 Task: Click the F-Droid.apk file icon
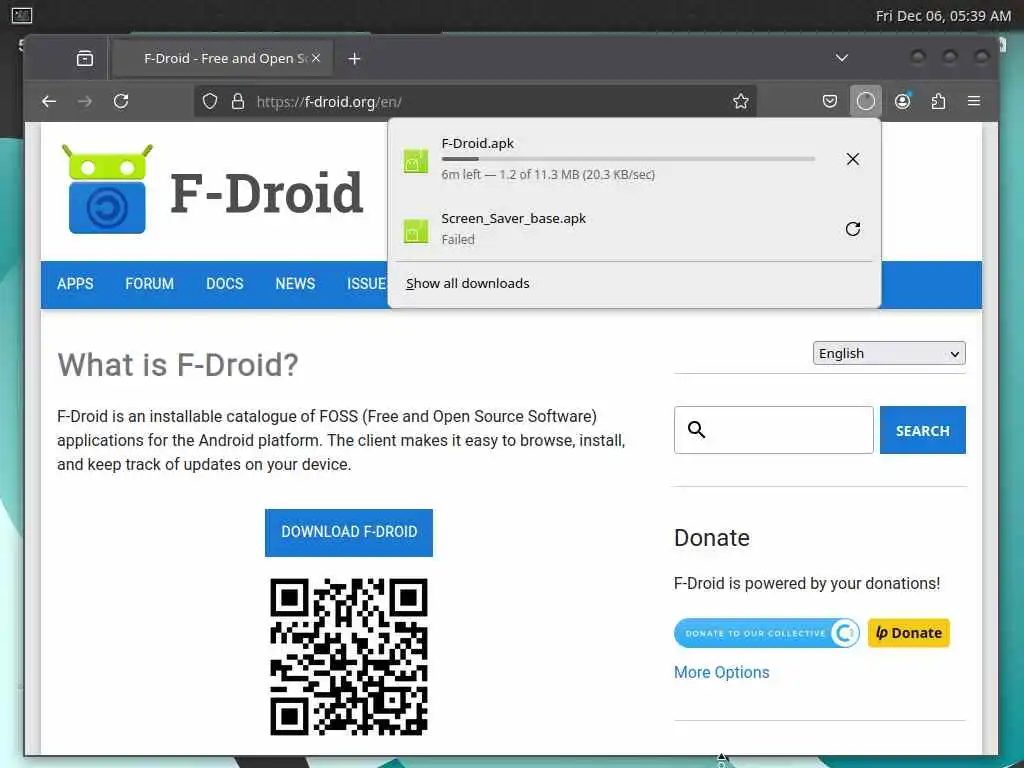pos(416,161)
